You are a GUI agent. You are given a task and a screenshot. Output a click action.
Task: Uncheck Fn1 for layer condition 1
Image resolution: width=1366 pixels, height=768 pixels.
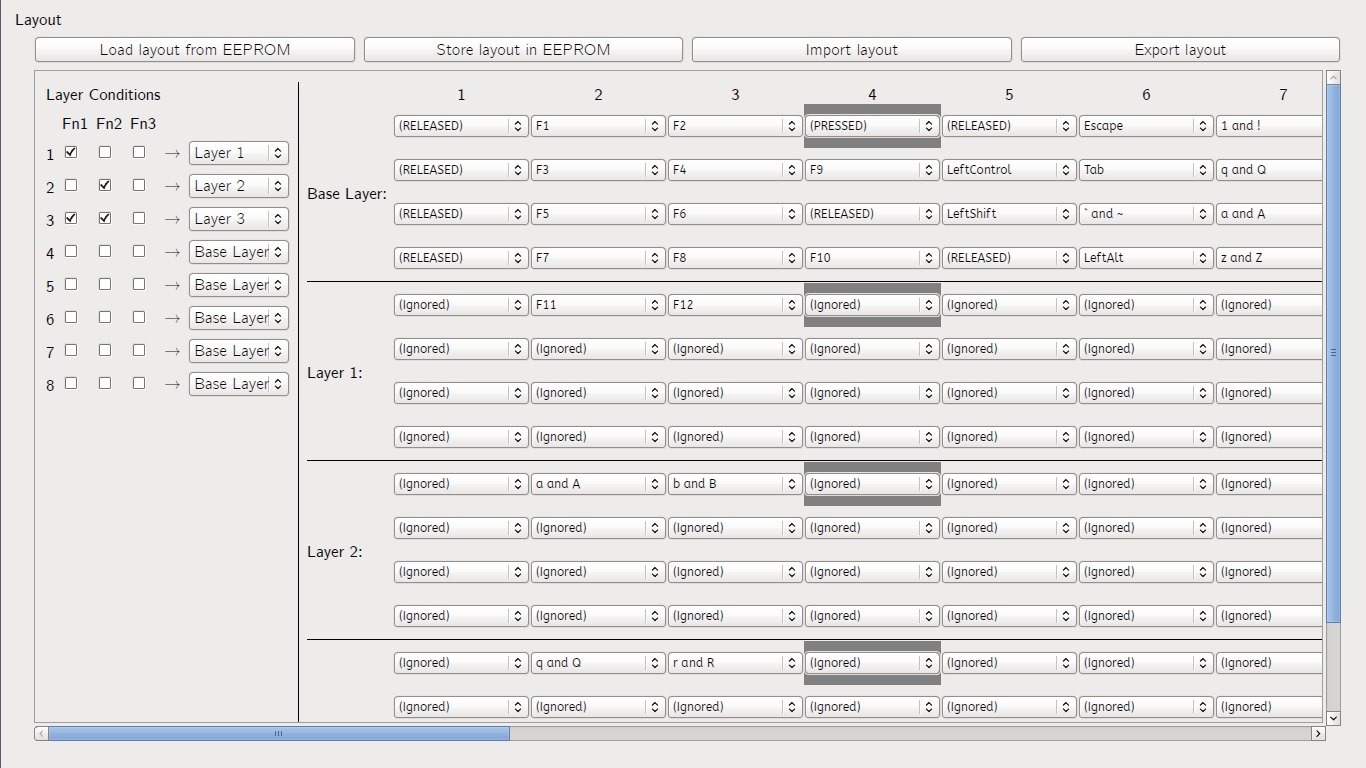(71, 153)
